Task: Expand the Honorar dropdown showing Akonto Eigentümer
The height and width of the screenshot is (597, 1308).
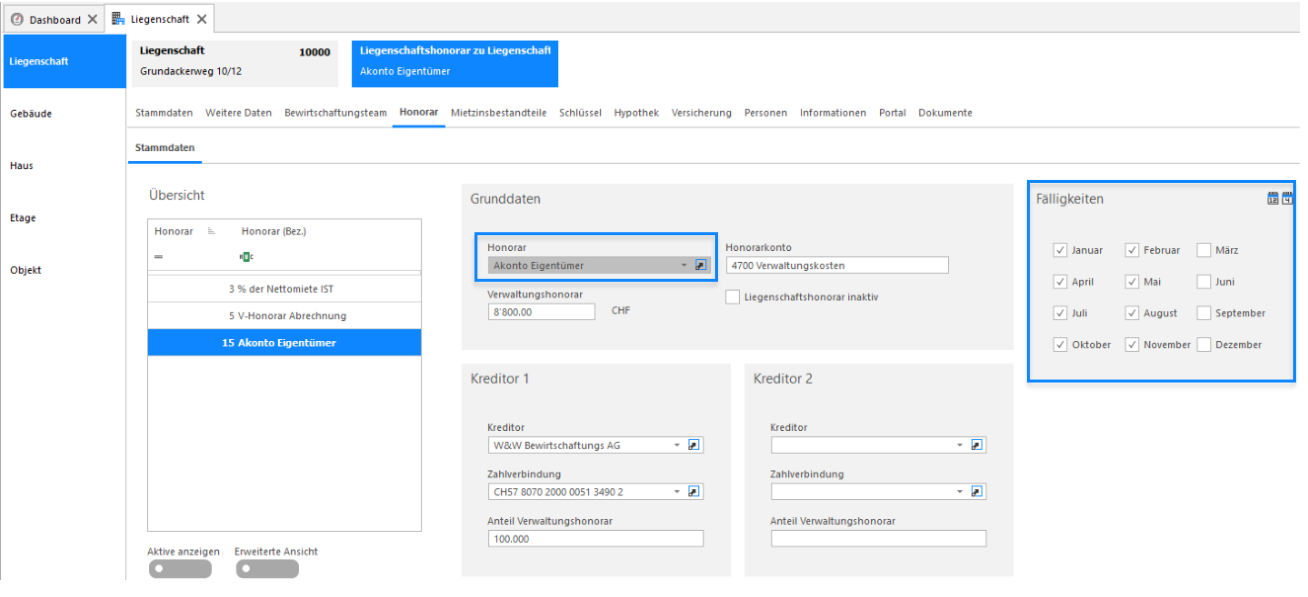Action: (x=685, y=265)
